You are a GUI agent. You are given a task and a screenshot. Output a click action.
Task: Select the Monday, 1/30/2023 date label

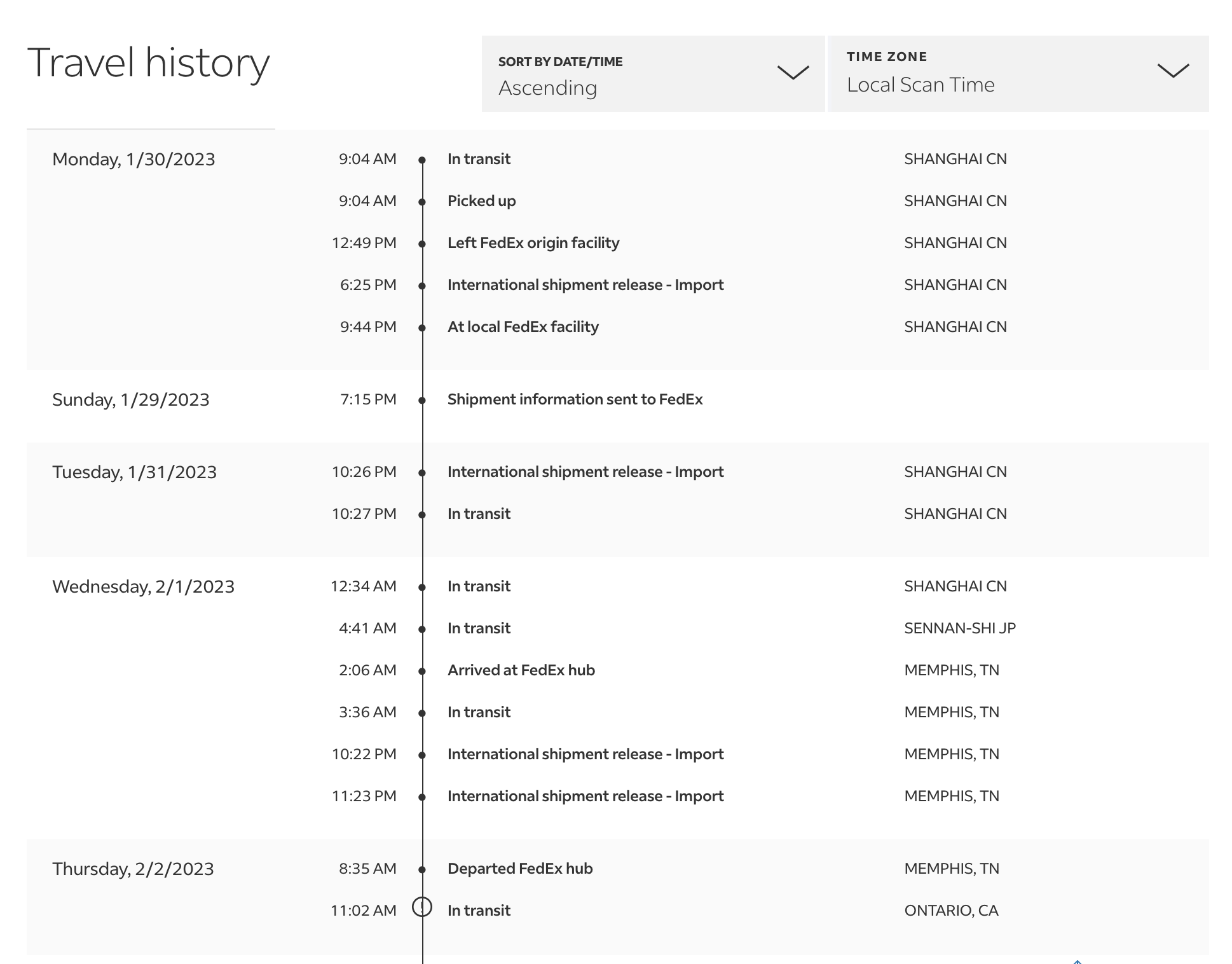click(133, 159)
